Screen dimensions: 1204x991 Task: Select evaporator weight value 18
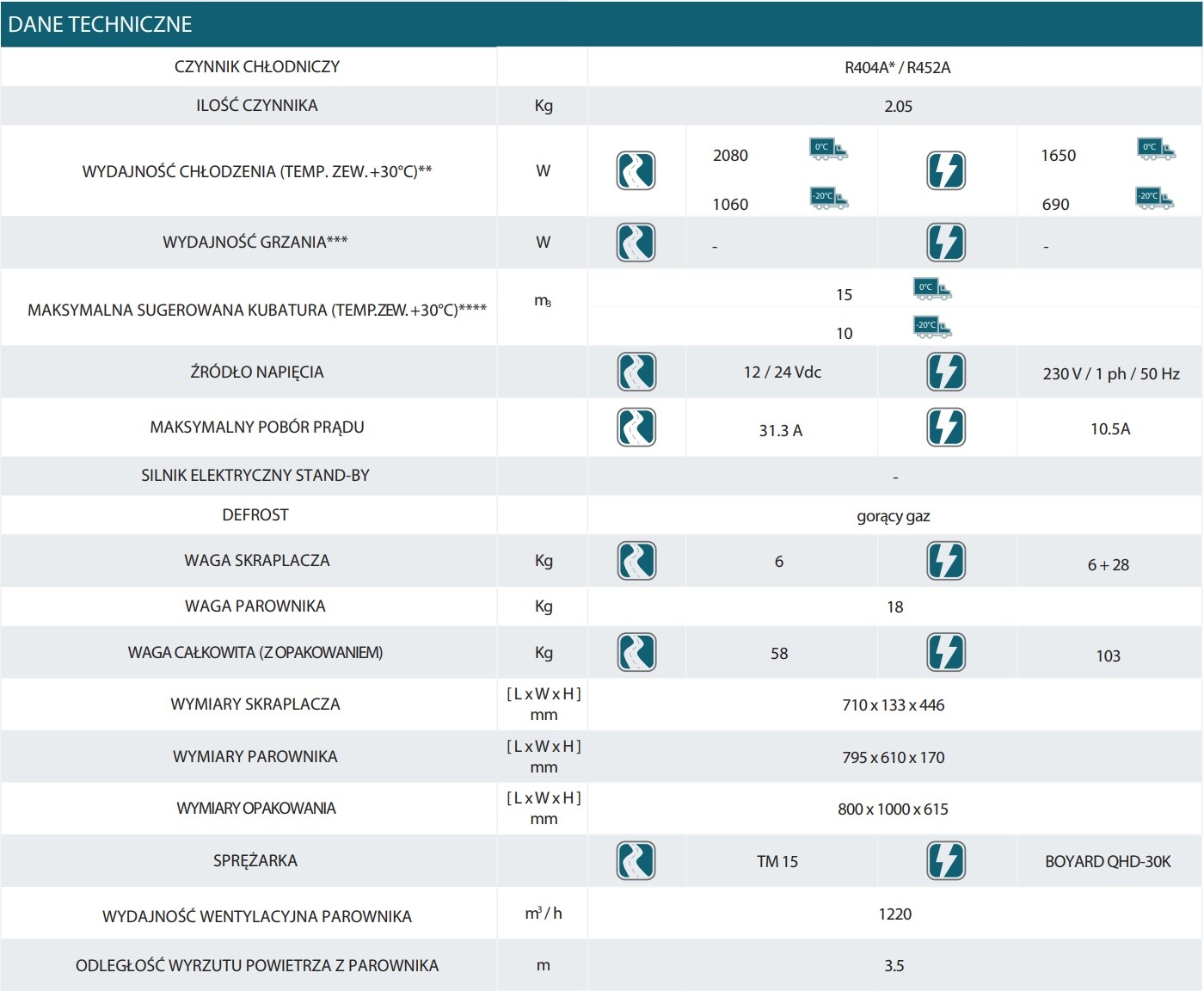click(895, 607)
